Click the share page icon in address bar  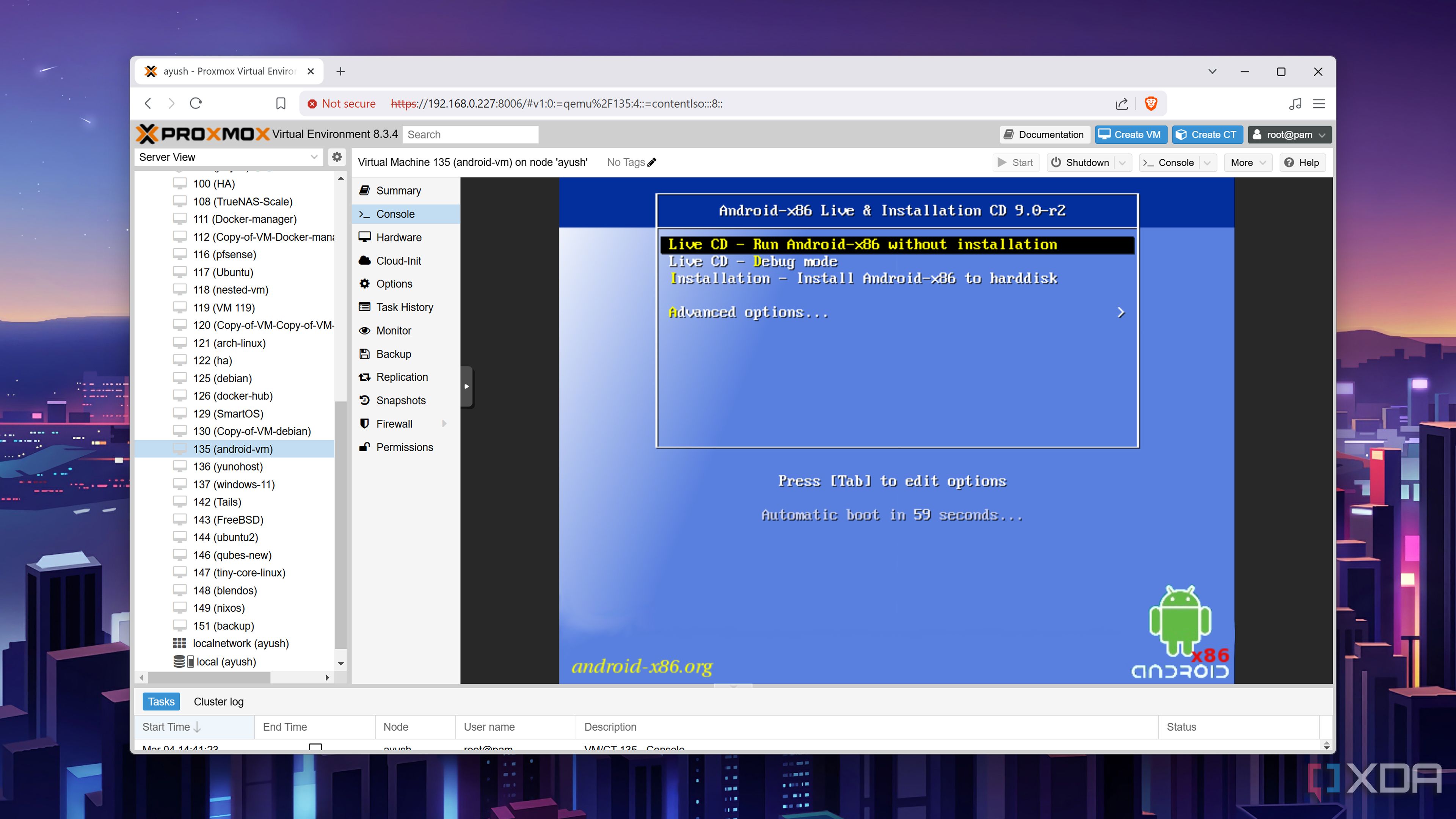(1122, 104)
